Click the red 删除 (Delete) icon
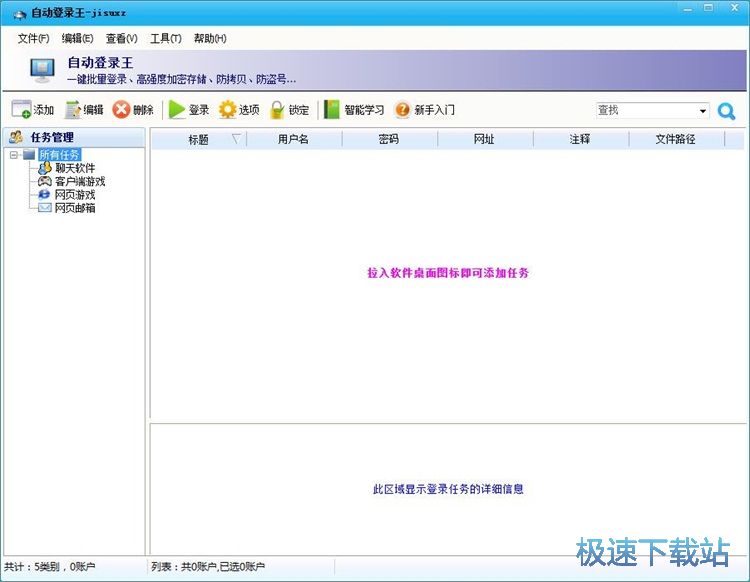Viewport: 750px width, 582px height. [121, 110]
